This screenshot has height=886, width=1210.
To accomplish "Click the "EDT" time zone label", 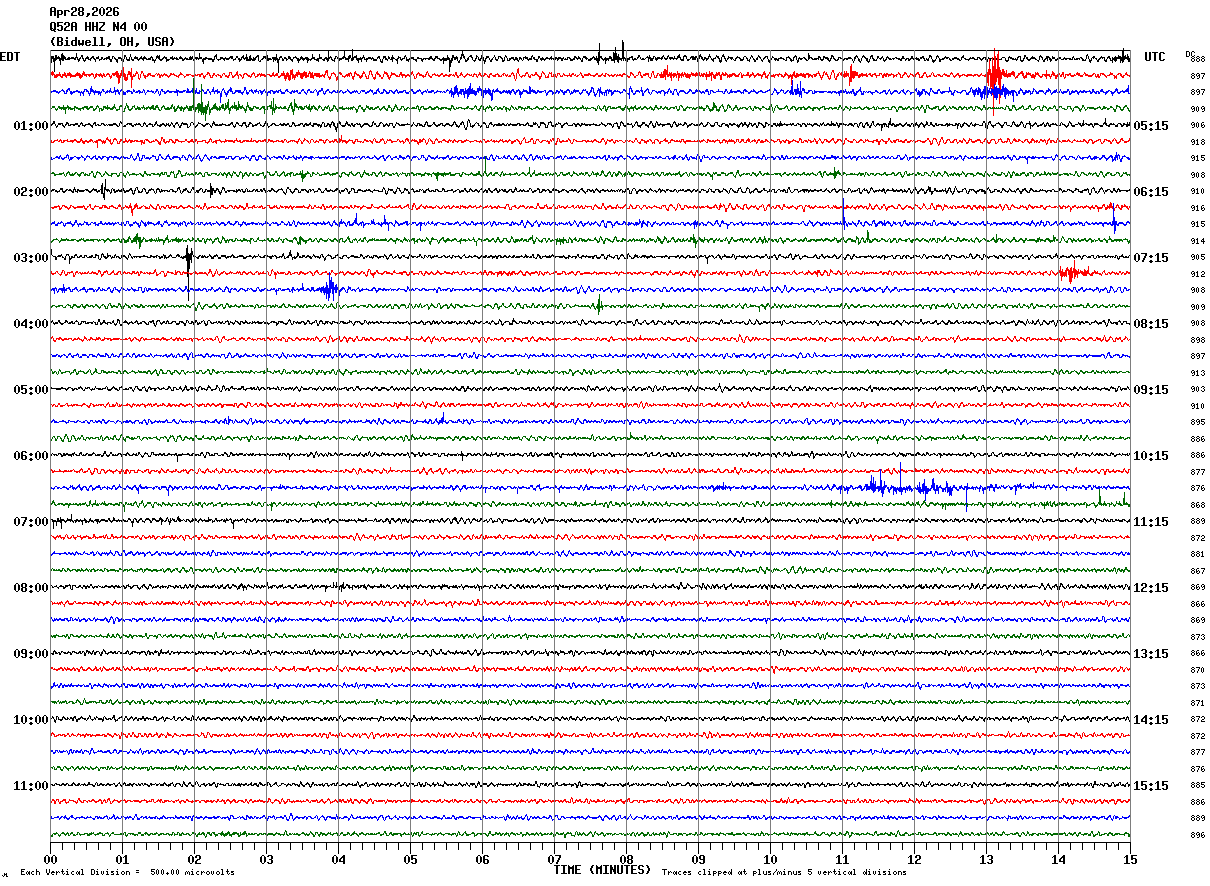I will coord(9,57).
